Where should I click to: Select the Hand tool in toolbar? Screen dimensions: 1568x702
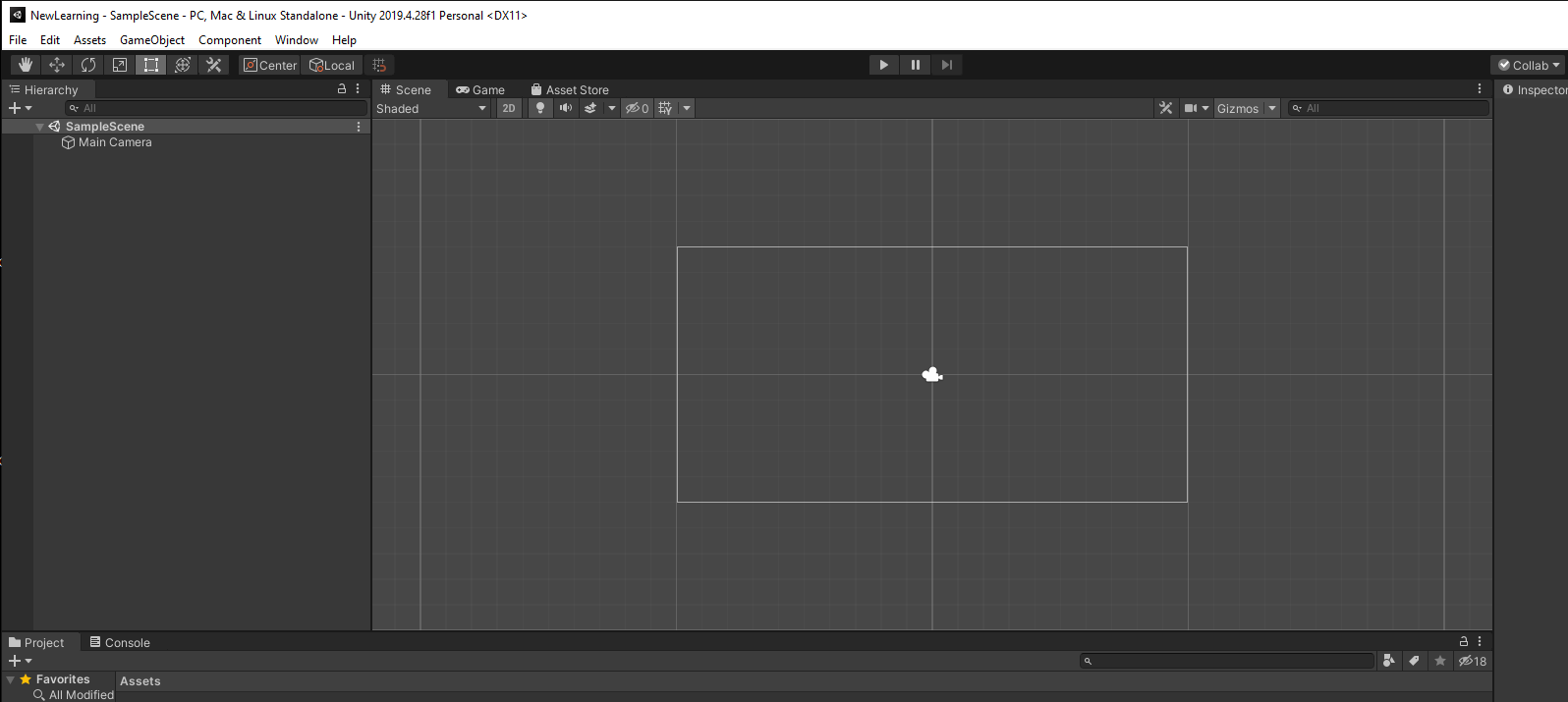coord(26,65)
